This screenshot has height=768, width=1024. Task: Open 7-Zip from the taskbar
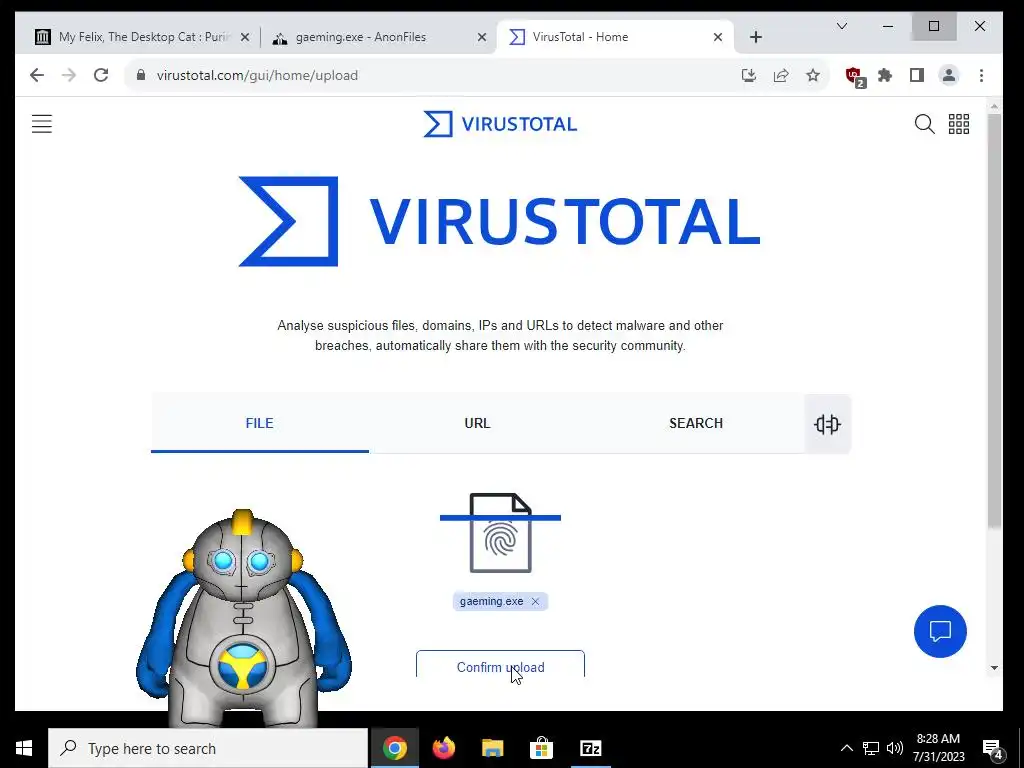click(x=590, y=748)
